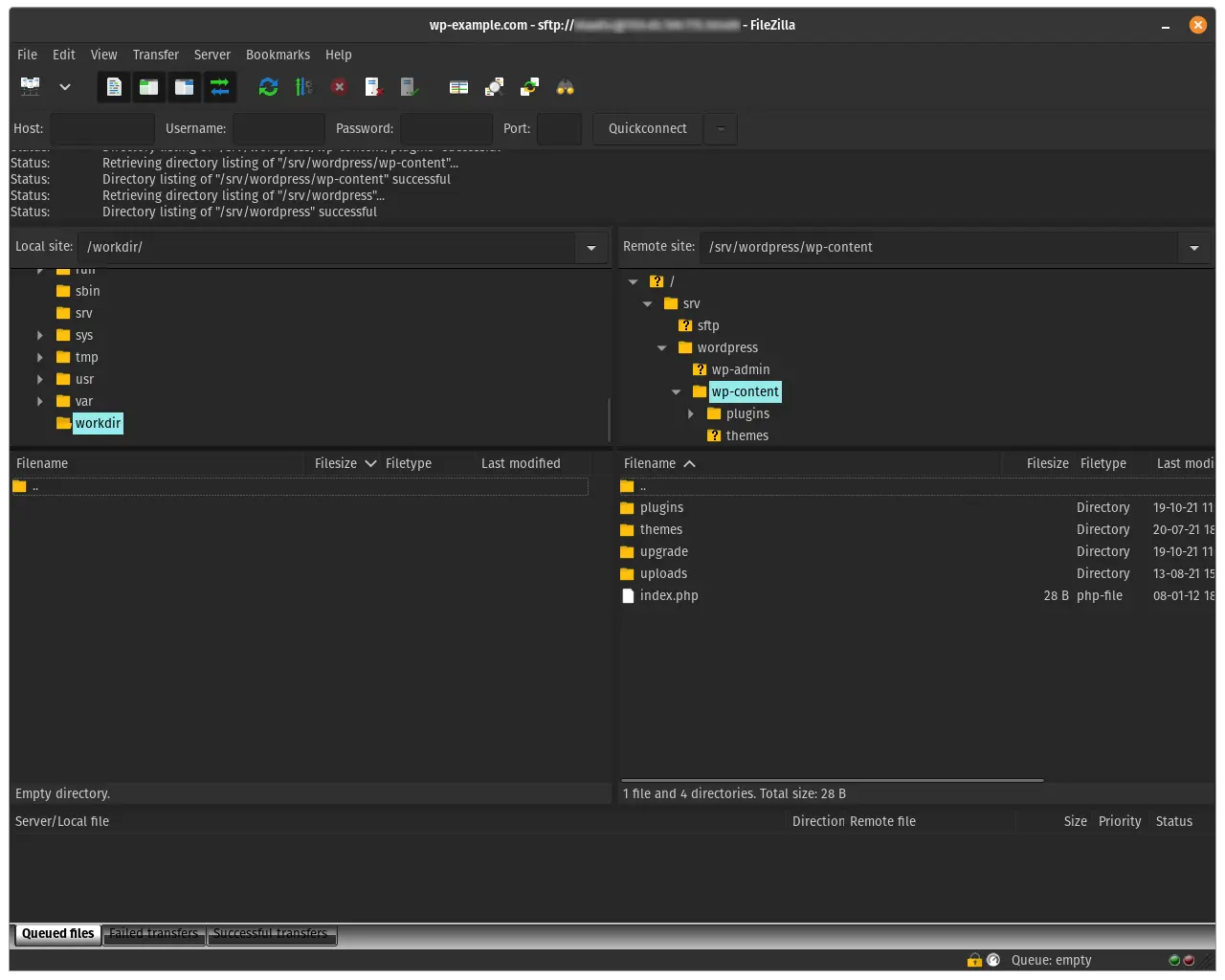Select remote sftp folder in tree

(708, 325)
